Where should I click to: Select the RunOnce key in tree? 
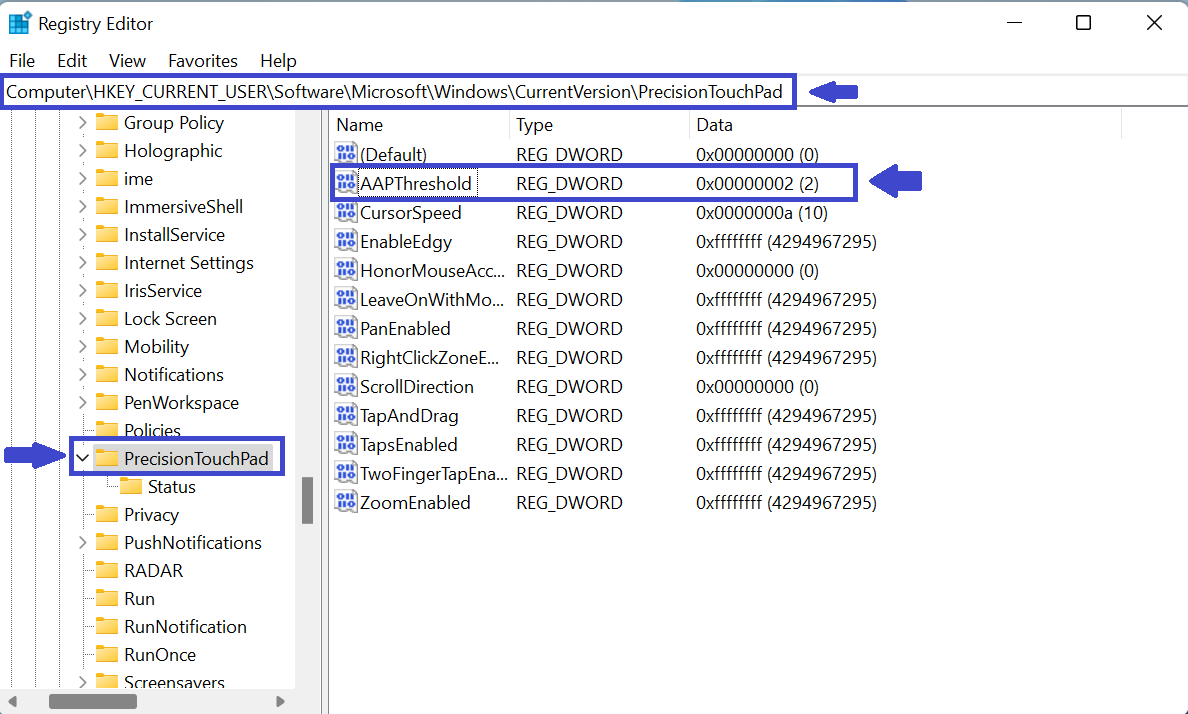pos(159,655)
